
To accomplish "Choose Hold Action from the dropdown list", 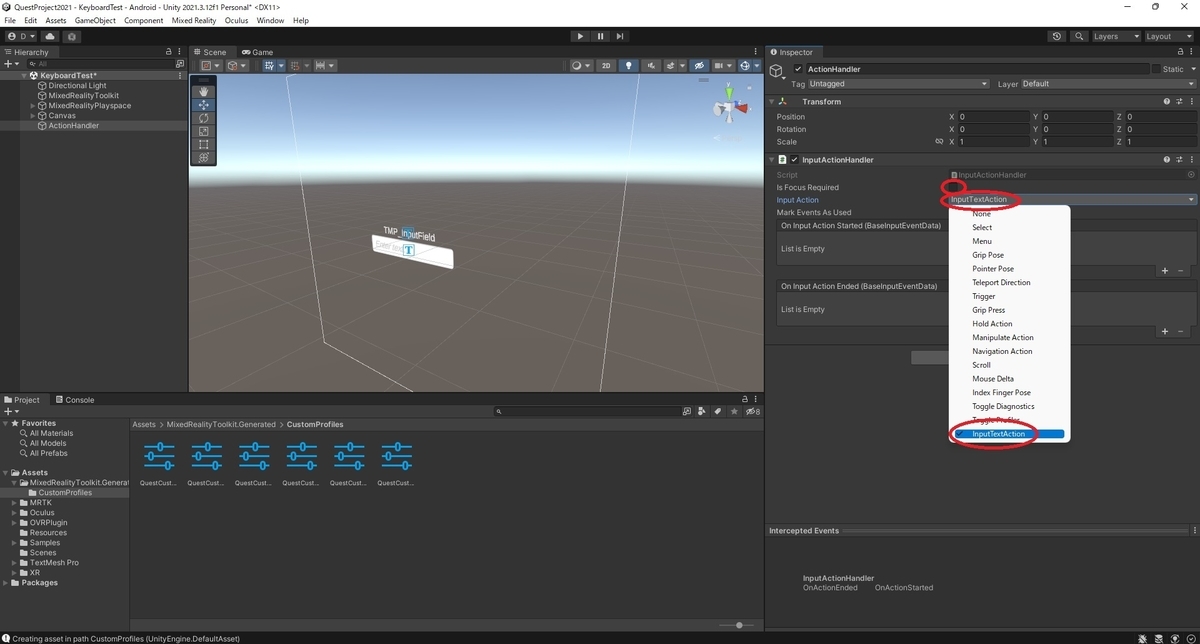I will point(992,324).
